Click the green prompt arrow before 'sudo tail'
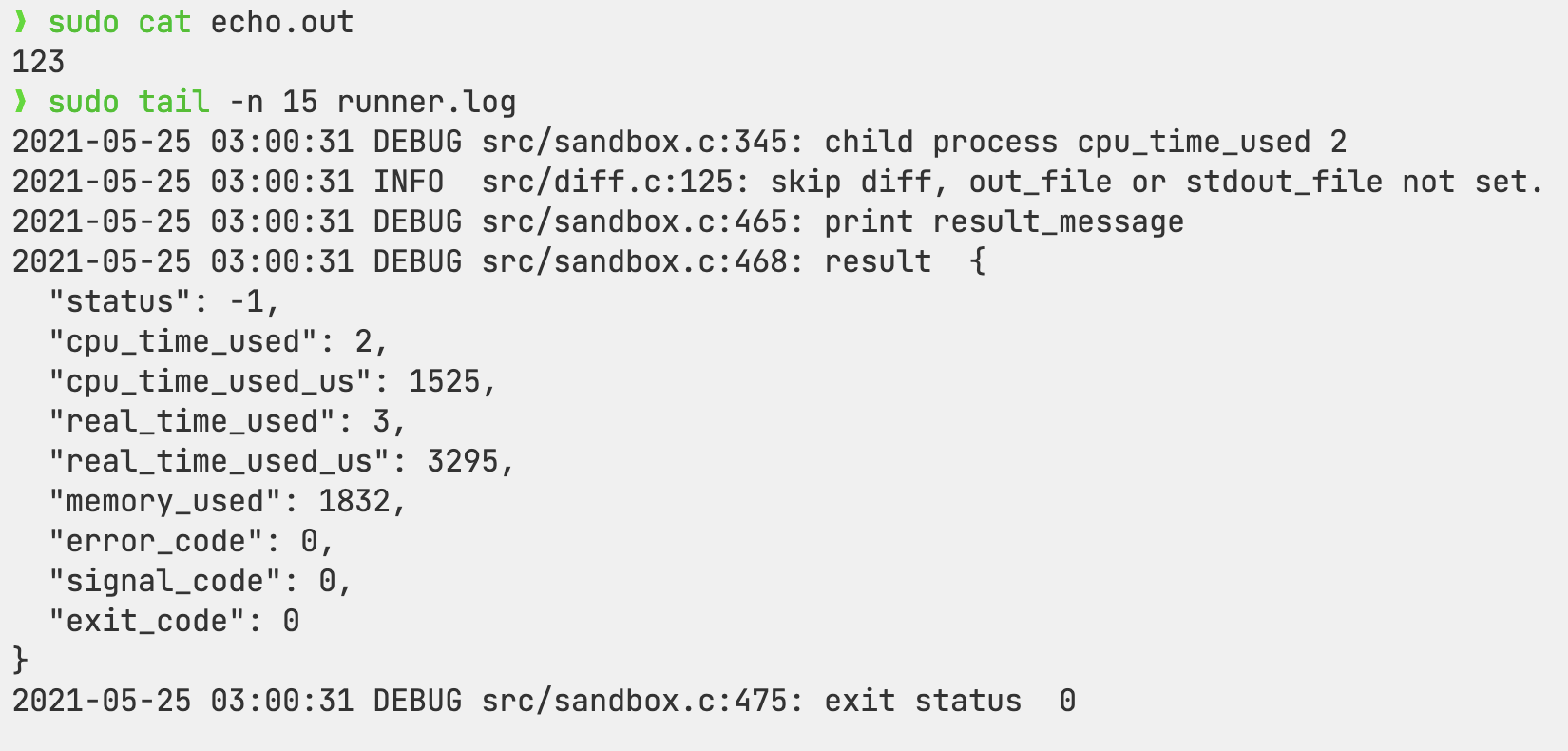The image size is (1568, 751). pyautogui.click(x=21, y=102)
